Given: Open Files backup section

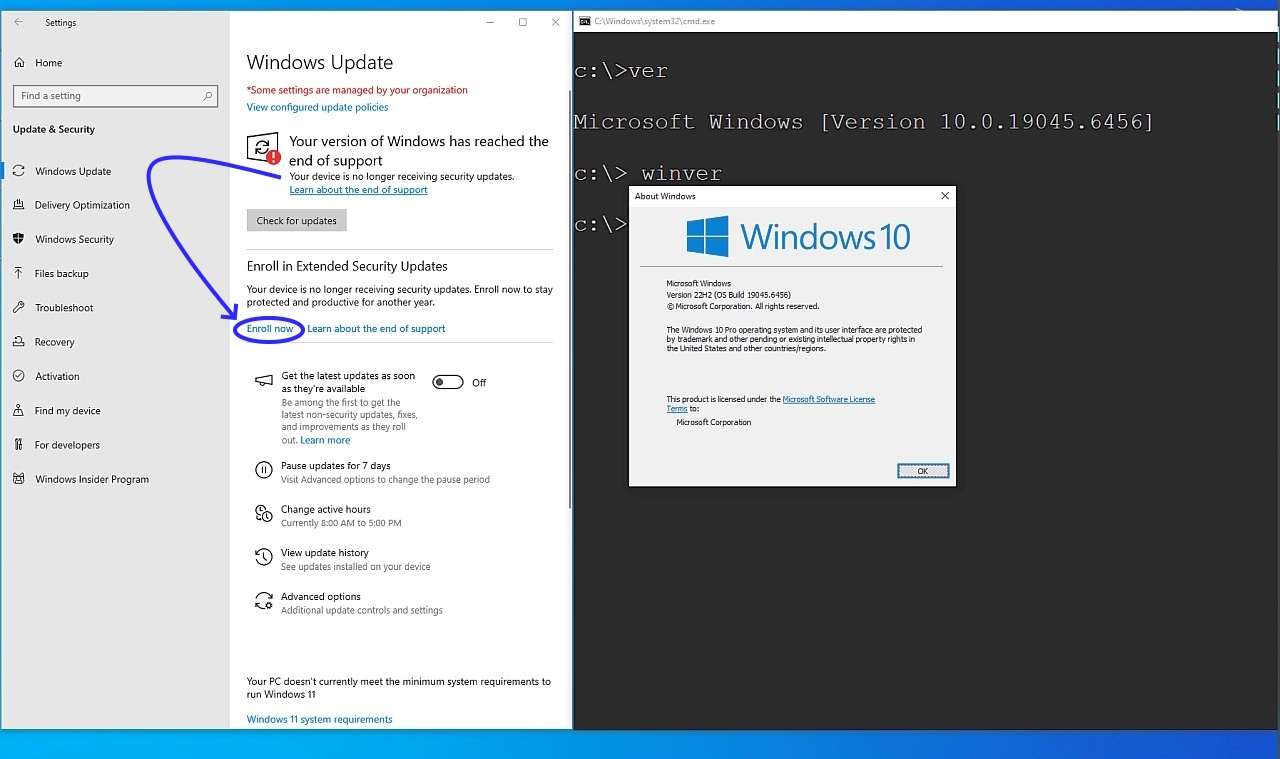Looking at the screenshot, I should pos(61,273).
